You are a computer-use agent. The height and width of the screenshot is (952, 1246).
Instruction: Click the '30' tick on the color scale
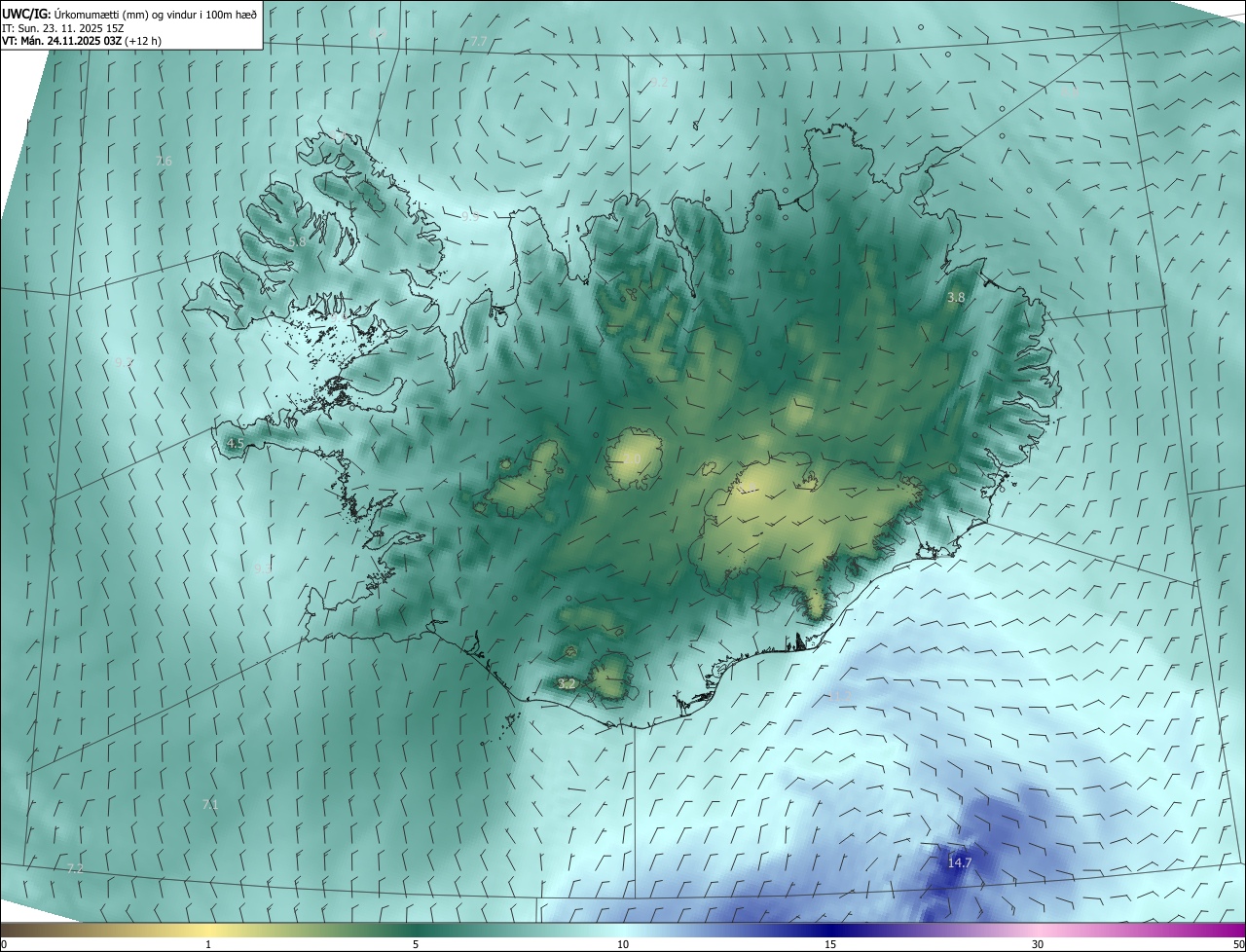(1038, 944)
